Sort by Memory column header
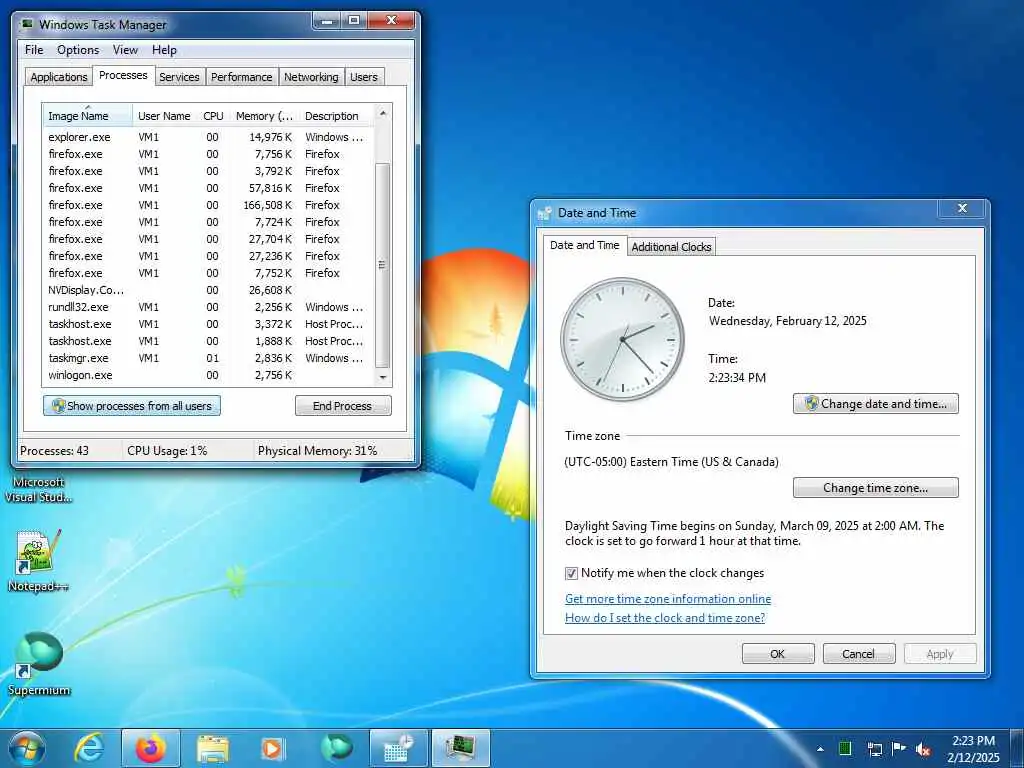 264,116
